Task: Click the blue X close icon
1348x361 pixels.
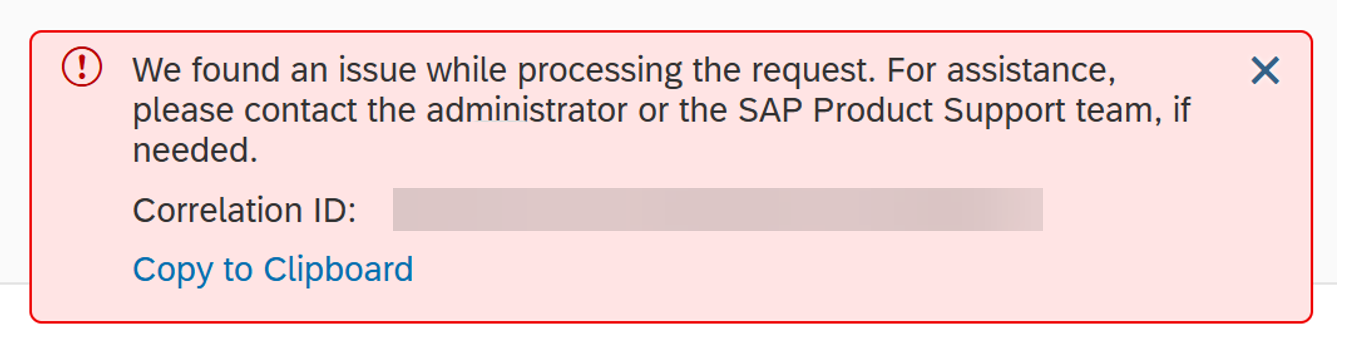Action: [x=1265, y=70]
